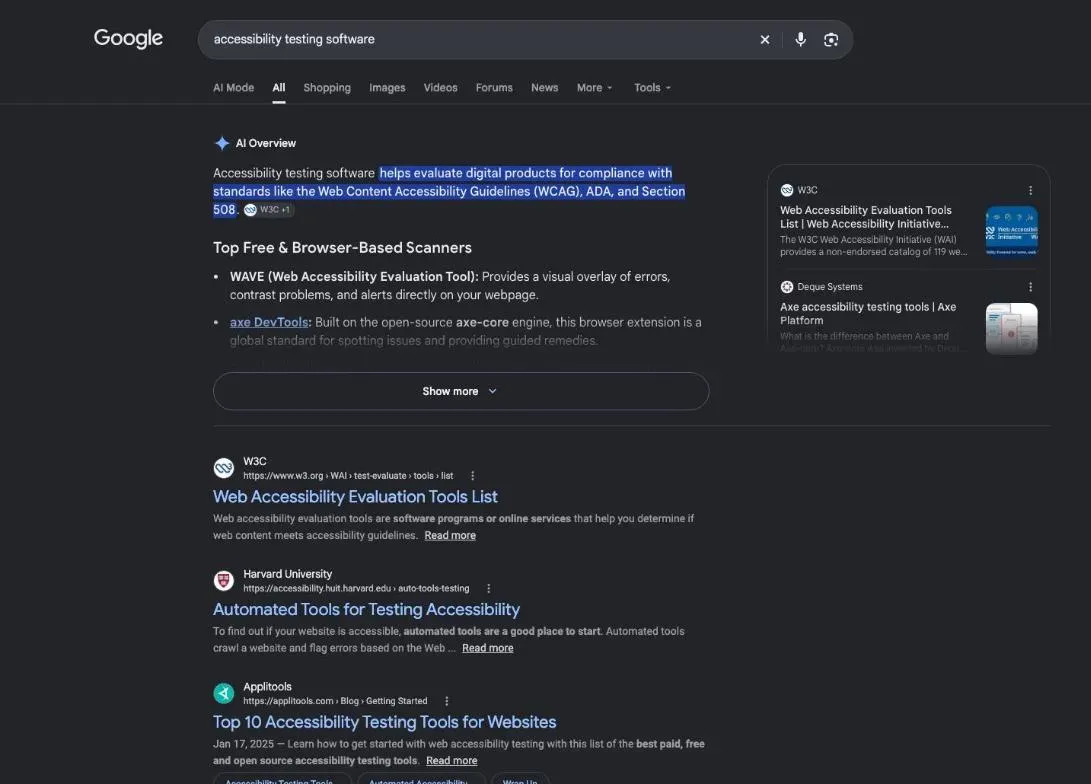Open the three-dot menu for W3C result
The height and width of the screenshot is (784, 1091).
(472, 476)
